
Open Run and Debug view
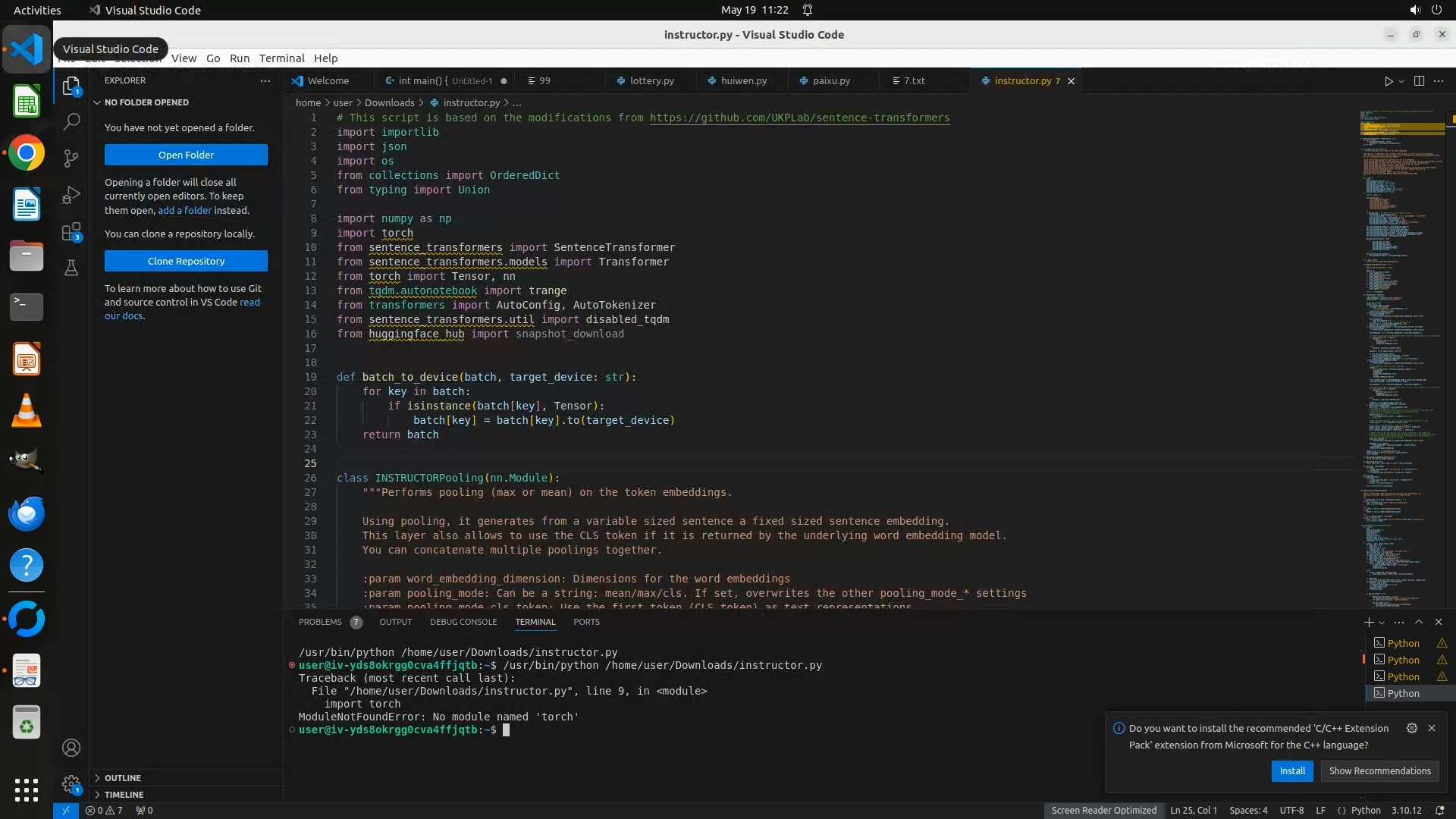(x=71, y=195)
